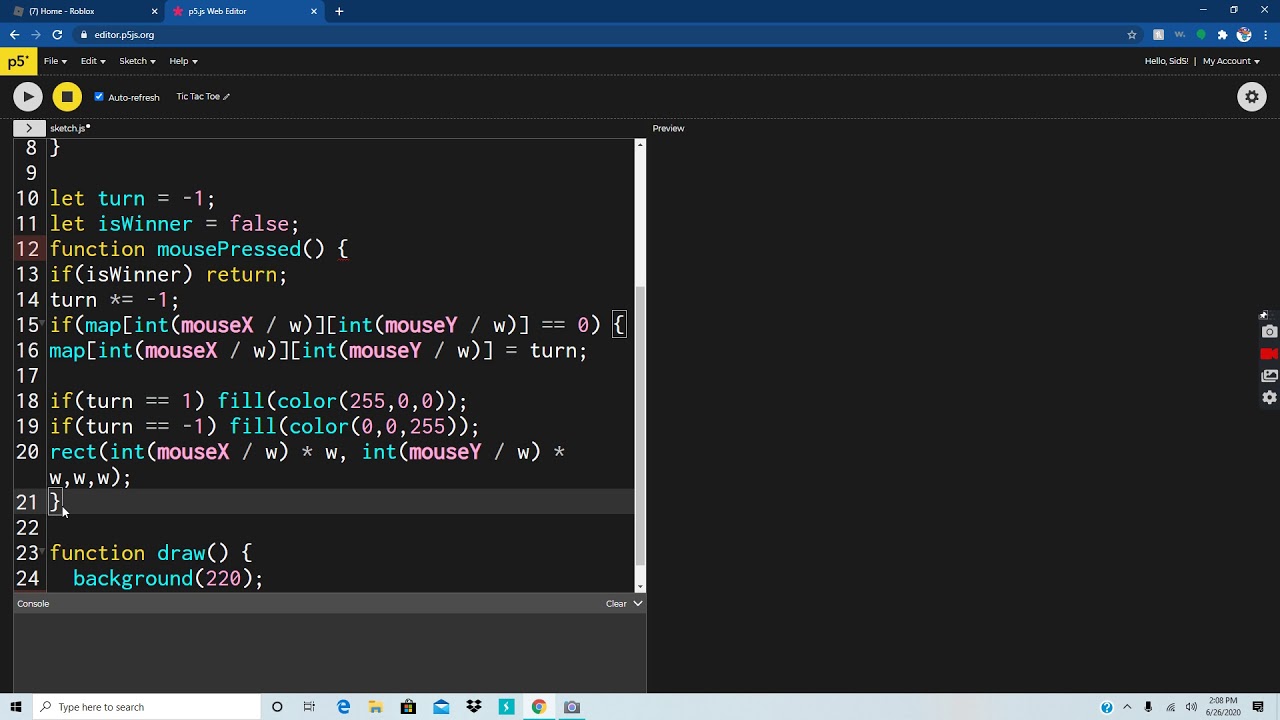Viewport: 1280px width, 720px height.
Task: Start recording with red video icon
Action: click(1269, 354)
